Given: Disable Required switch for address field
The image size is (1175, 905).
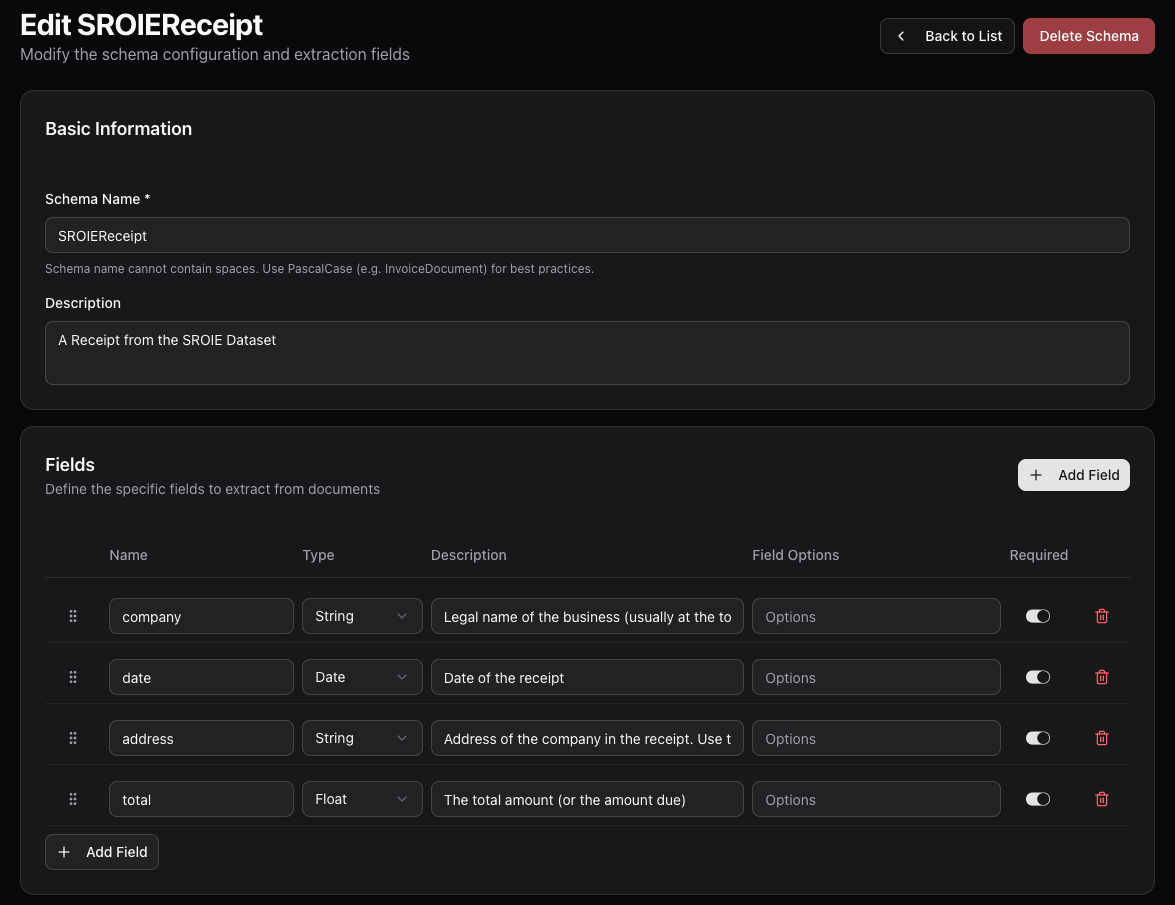Looking at the screenshot, I should click(1038, 738).
